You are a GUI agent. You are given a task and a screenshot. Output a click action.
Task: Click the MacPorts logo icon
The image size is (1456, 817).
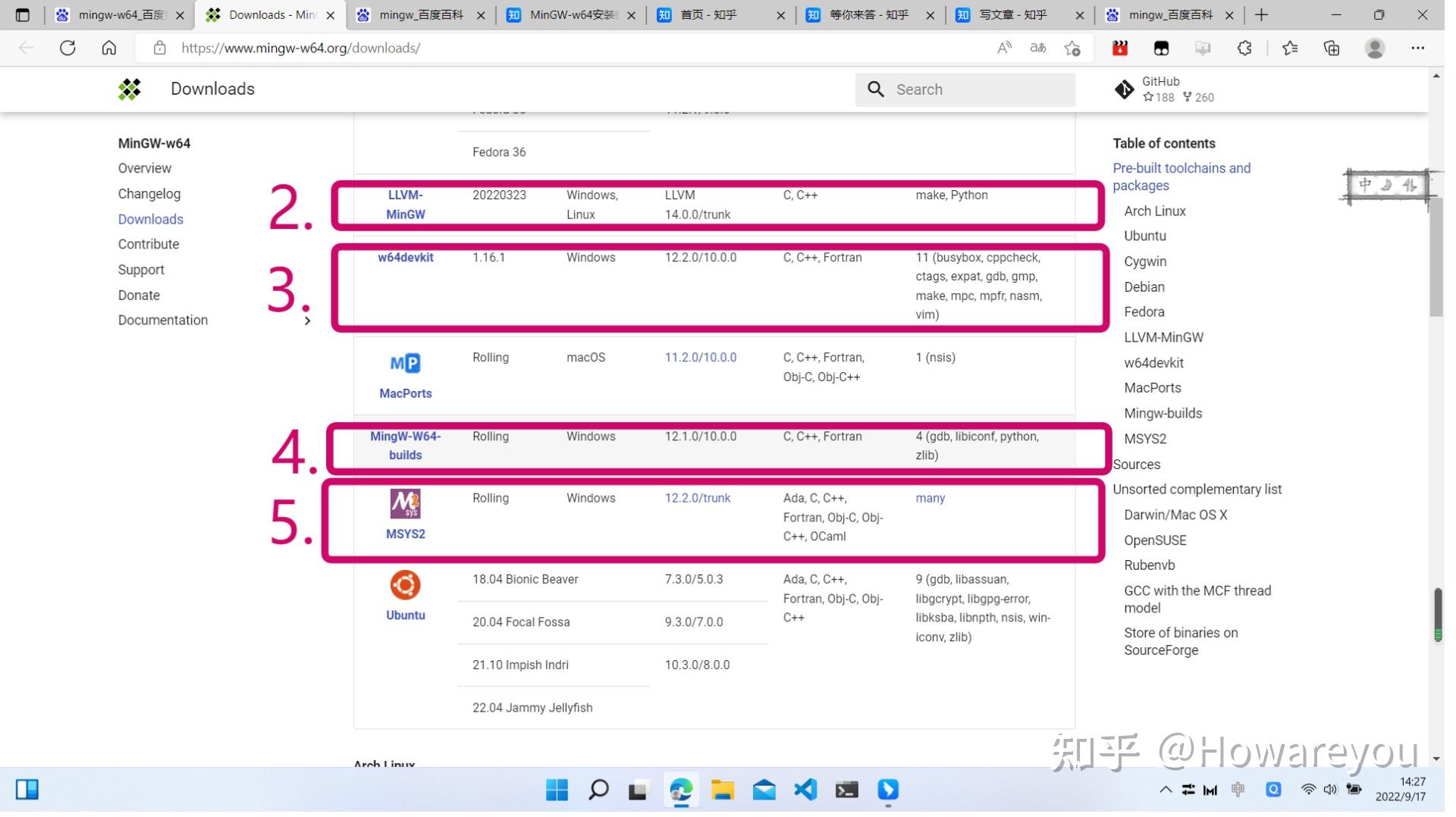[x=405, y=364]
